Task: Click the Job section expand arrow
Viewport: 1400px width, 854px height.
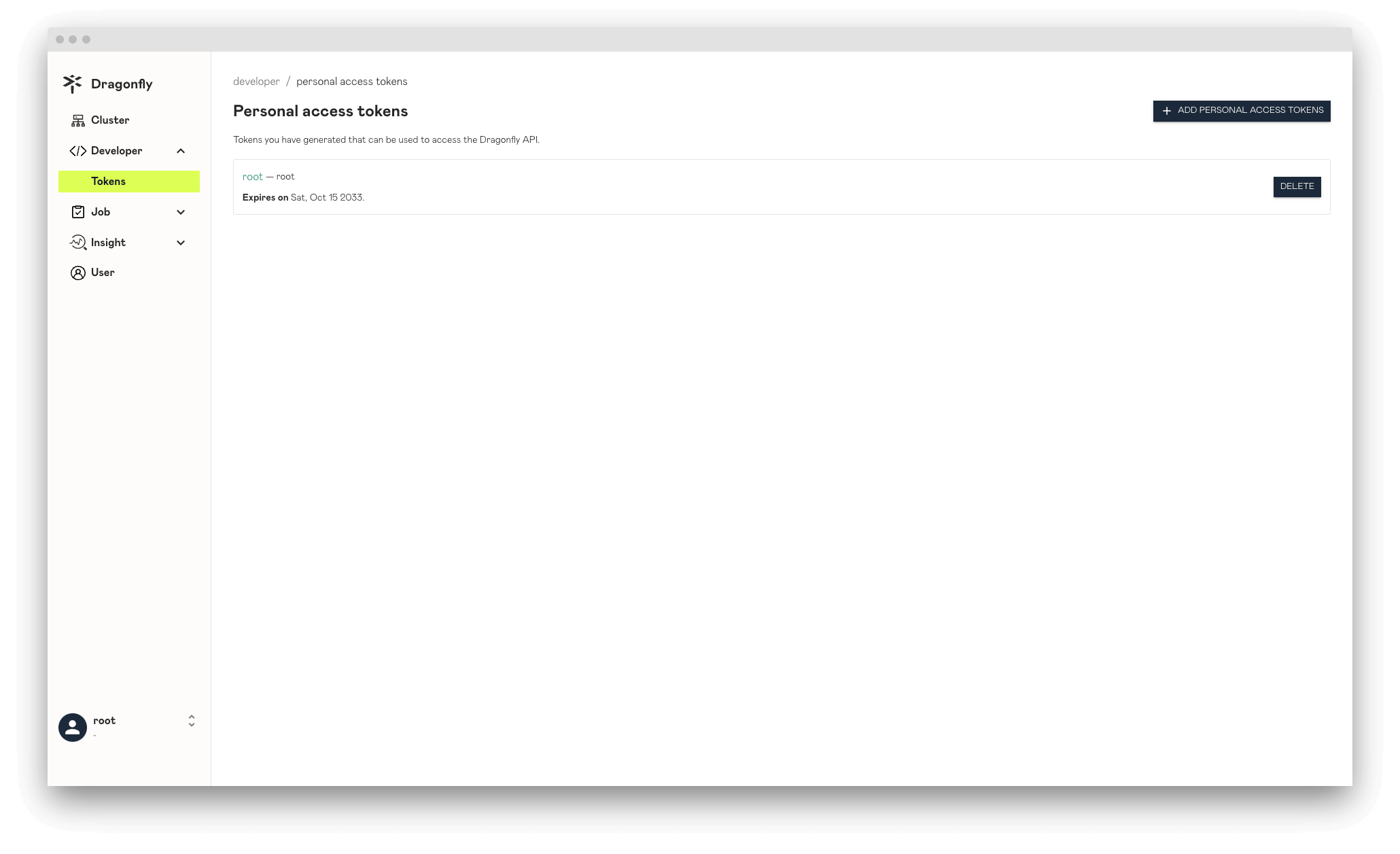Action: (x=181, y=211)
